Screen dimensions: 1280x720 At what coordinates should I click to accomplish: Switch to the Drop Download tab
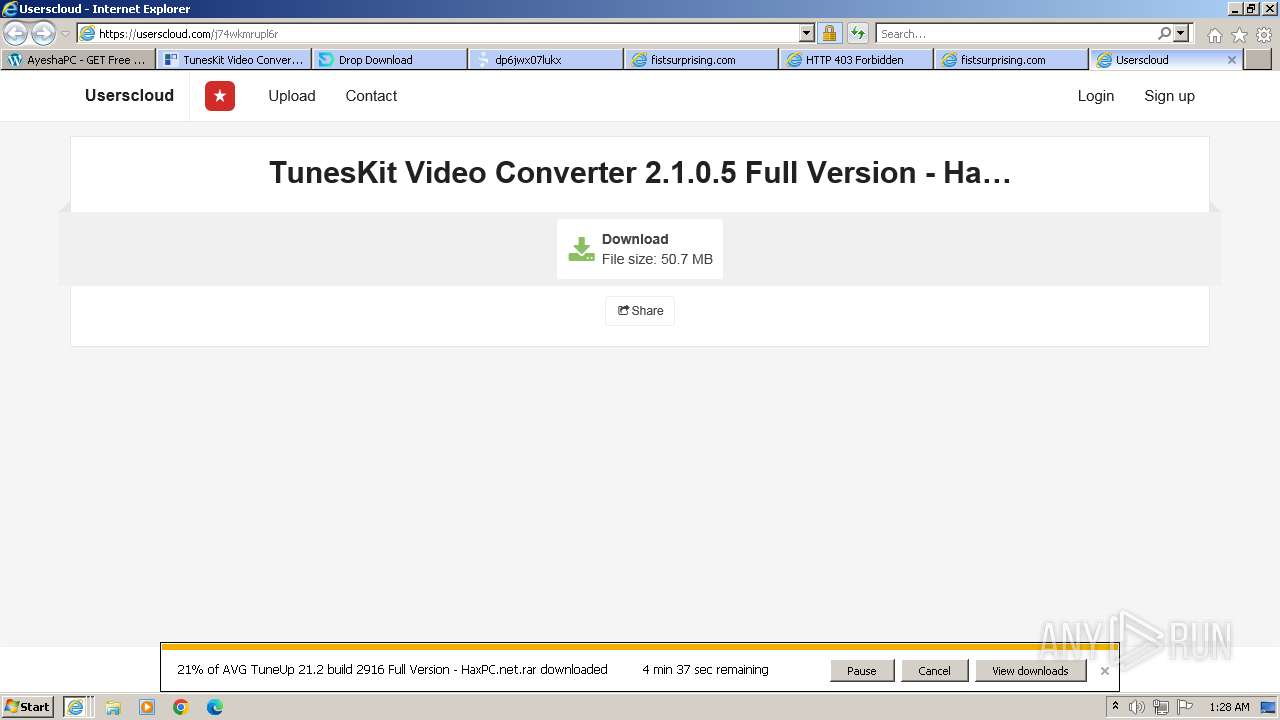(390, 60)
